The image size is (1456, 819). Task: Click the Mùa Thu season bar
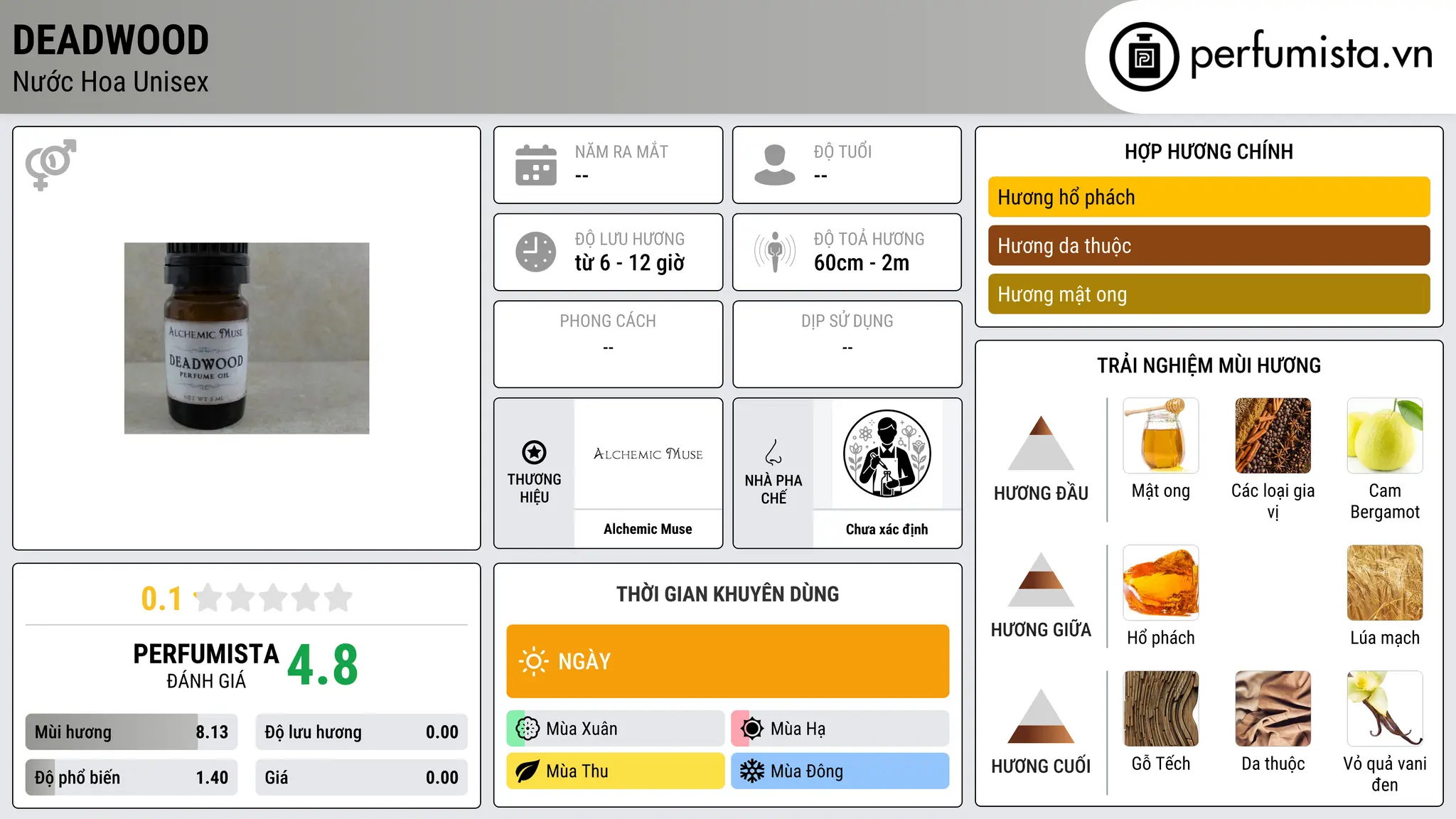[x=615, y=771]
